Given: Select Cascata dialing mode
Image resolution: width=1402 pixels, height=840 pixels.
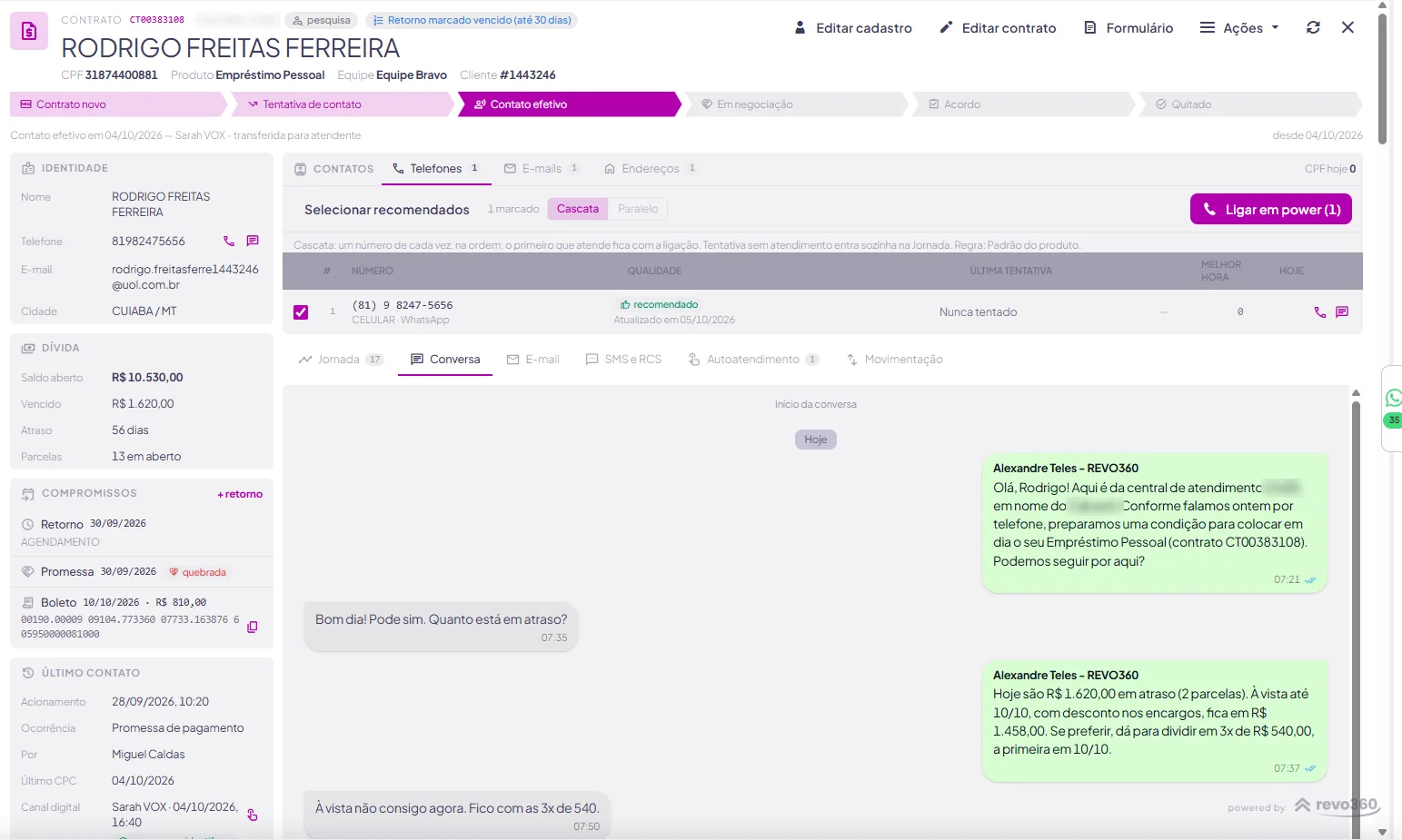Looking at the screenshot, I should coord(578,209).
